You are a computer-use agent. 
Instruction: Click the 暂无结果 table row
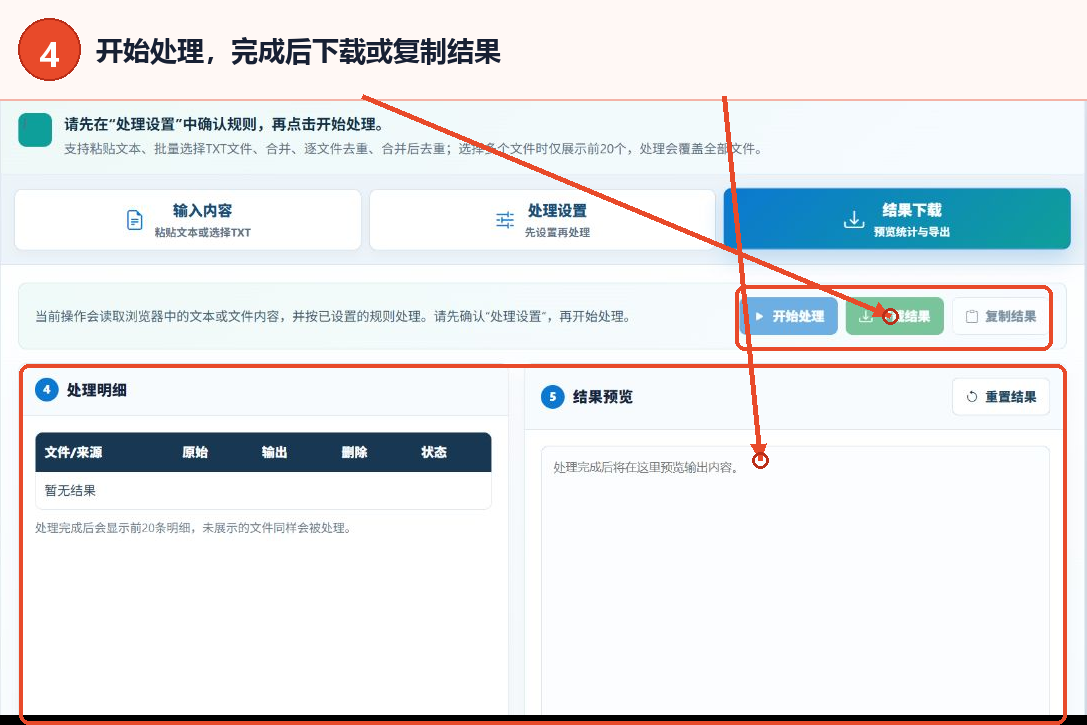point(263,491)
